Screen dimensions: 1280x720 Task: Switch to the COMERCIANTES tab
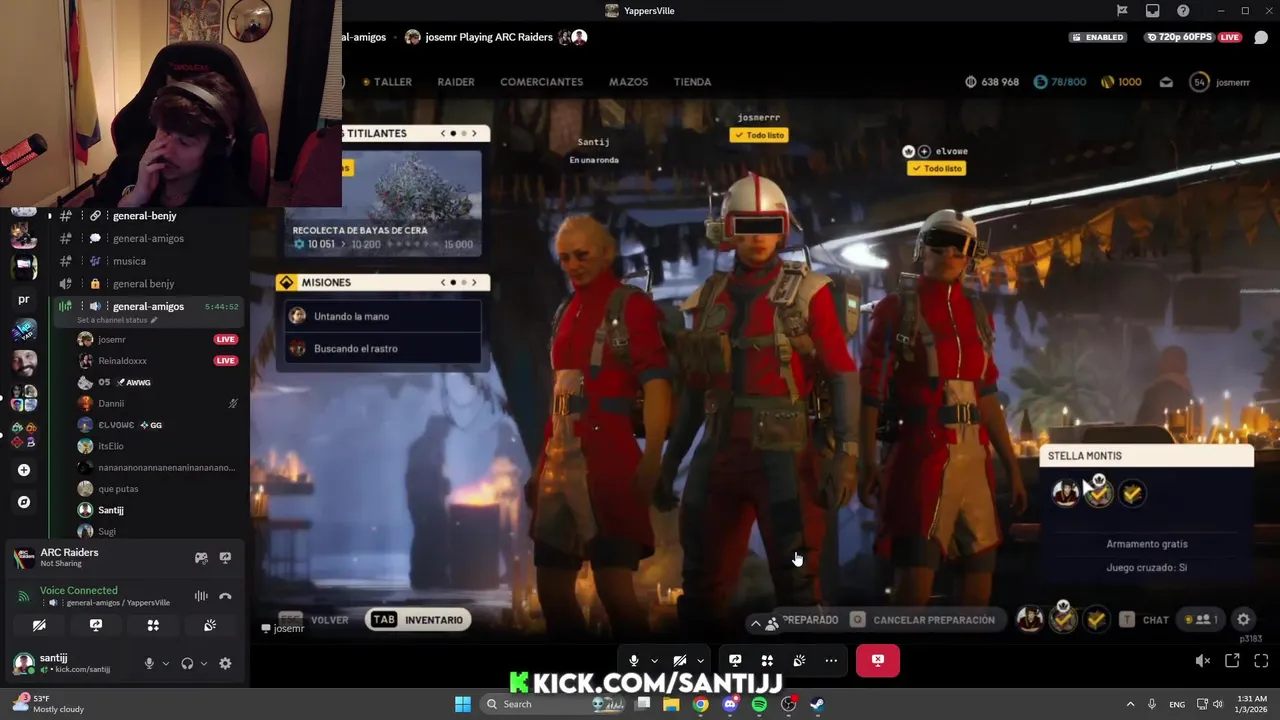click(541, 82)
